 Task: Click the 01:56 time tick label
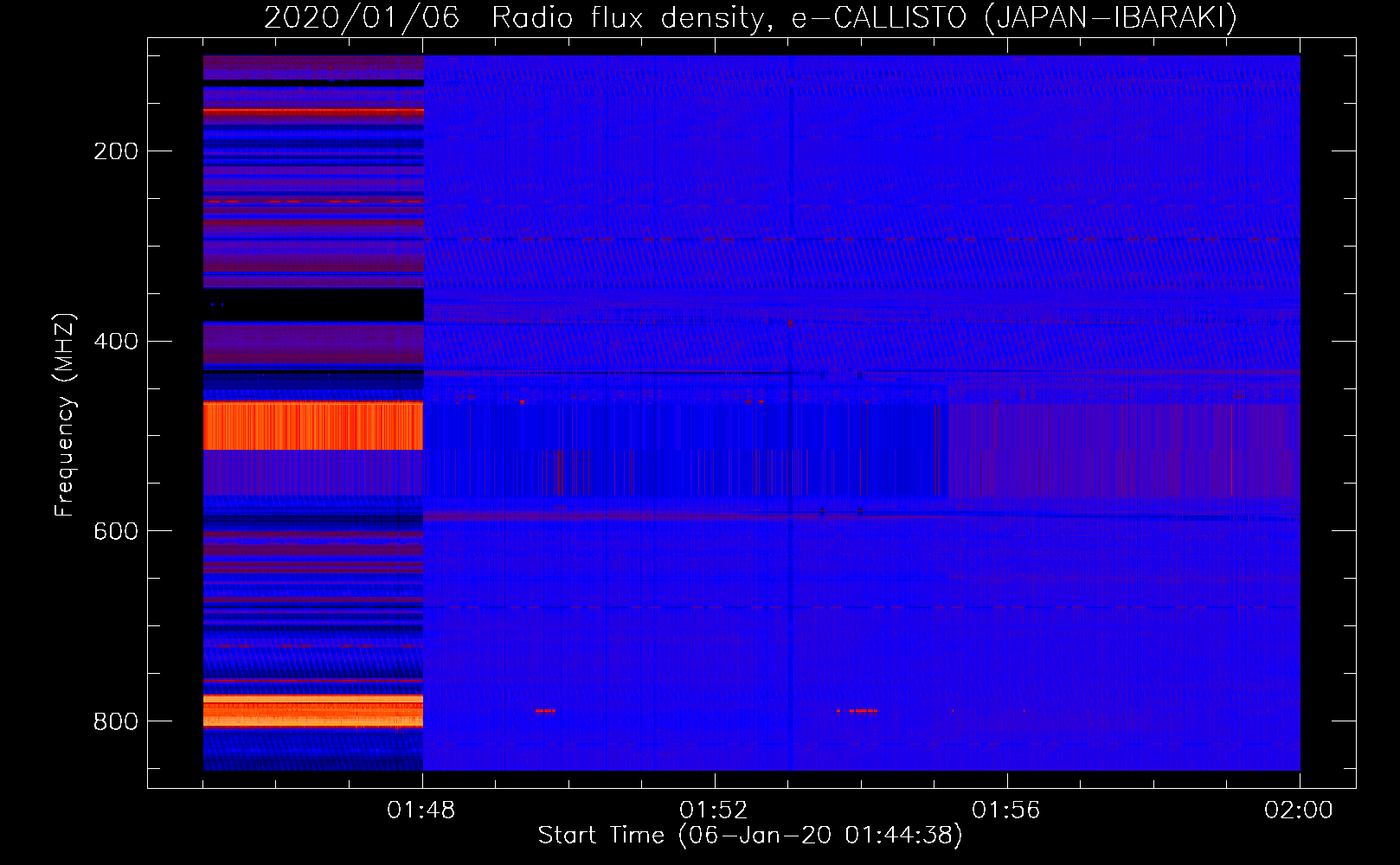pyautogui.click(x=1006, y=811)
